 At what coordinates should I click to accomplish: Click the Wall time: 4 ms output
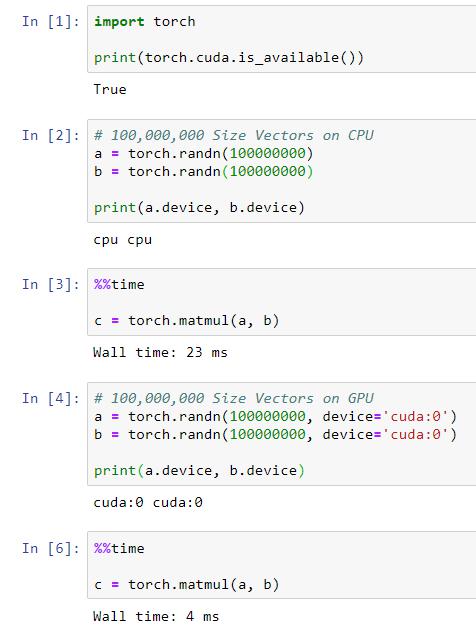point(156,616)
